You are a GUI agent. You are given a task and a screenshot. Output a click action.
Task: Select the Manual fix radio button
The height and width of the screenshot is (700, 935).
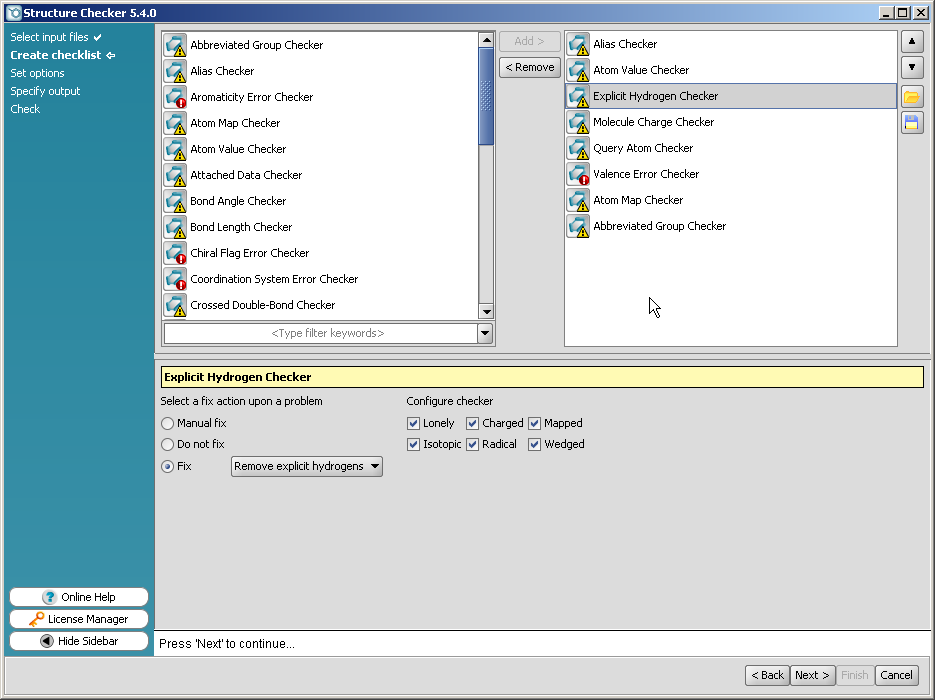click(x=168, y=423)
